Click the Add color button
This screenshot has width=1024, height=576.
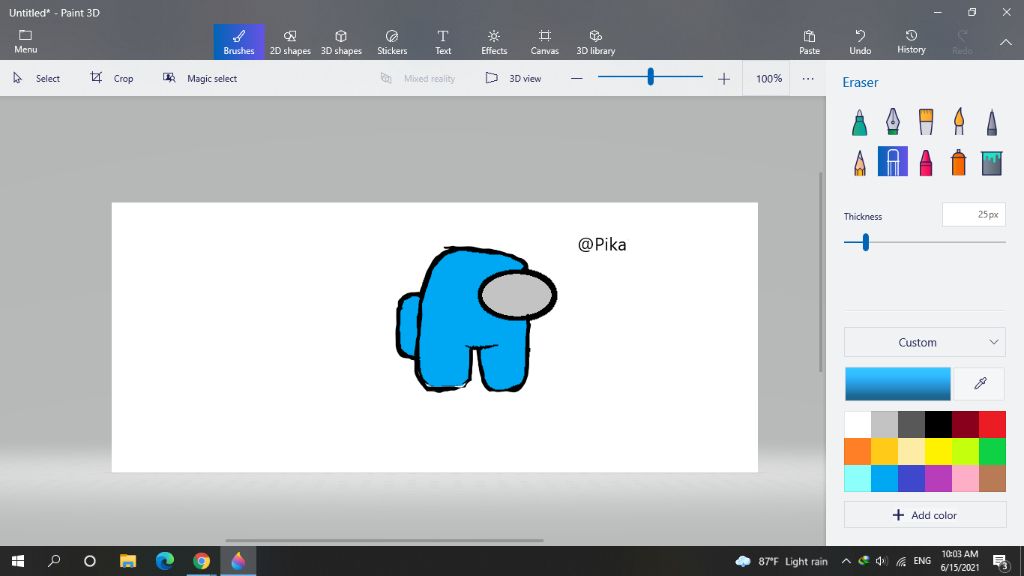coord(924,515)
